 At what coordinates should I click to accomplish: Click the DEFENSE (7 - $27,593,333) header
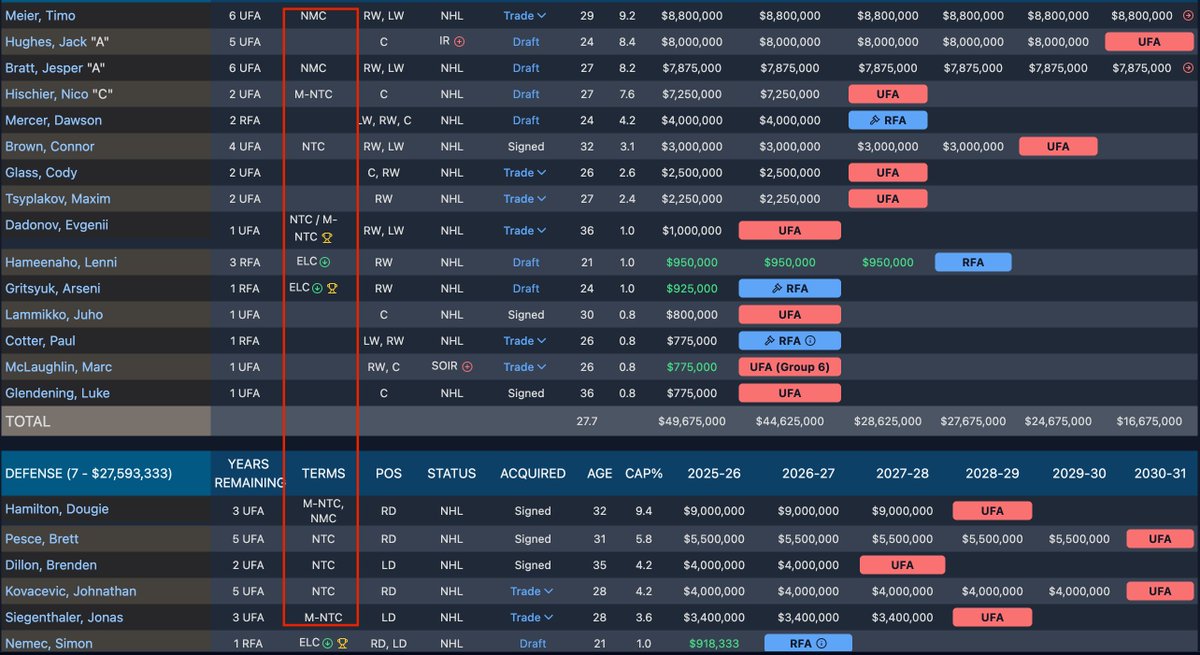(x=88, y=473)
